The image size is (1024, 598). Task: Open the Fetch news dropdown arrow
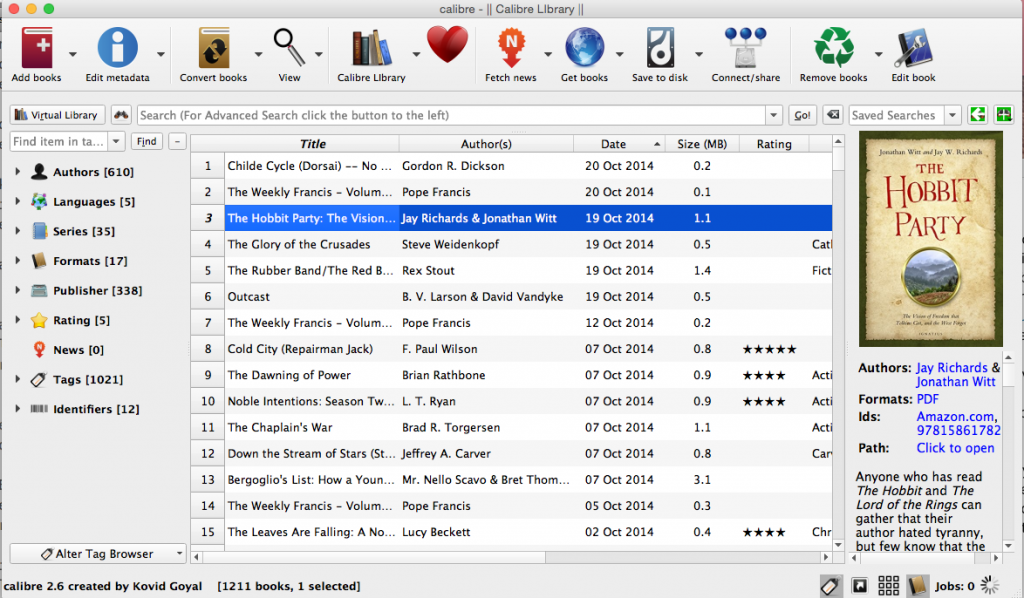pos(548,54)
